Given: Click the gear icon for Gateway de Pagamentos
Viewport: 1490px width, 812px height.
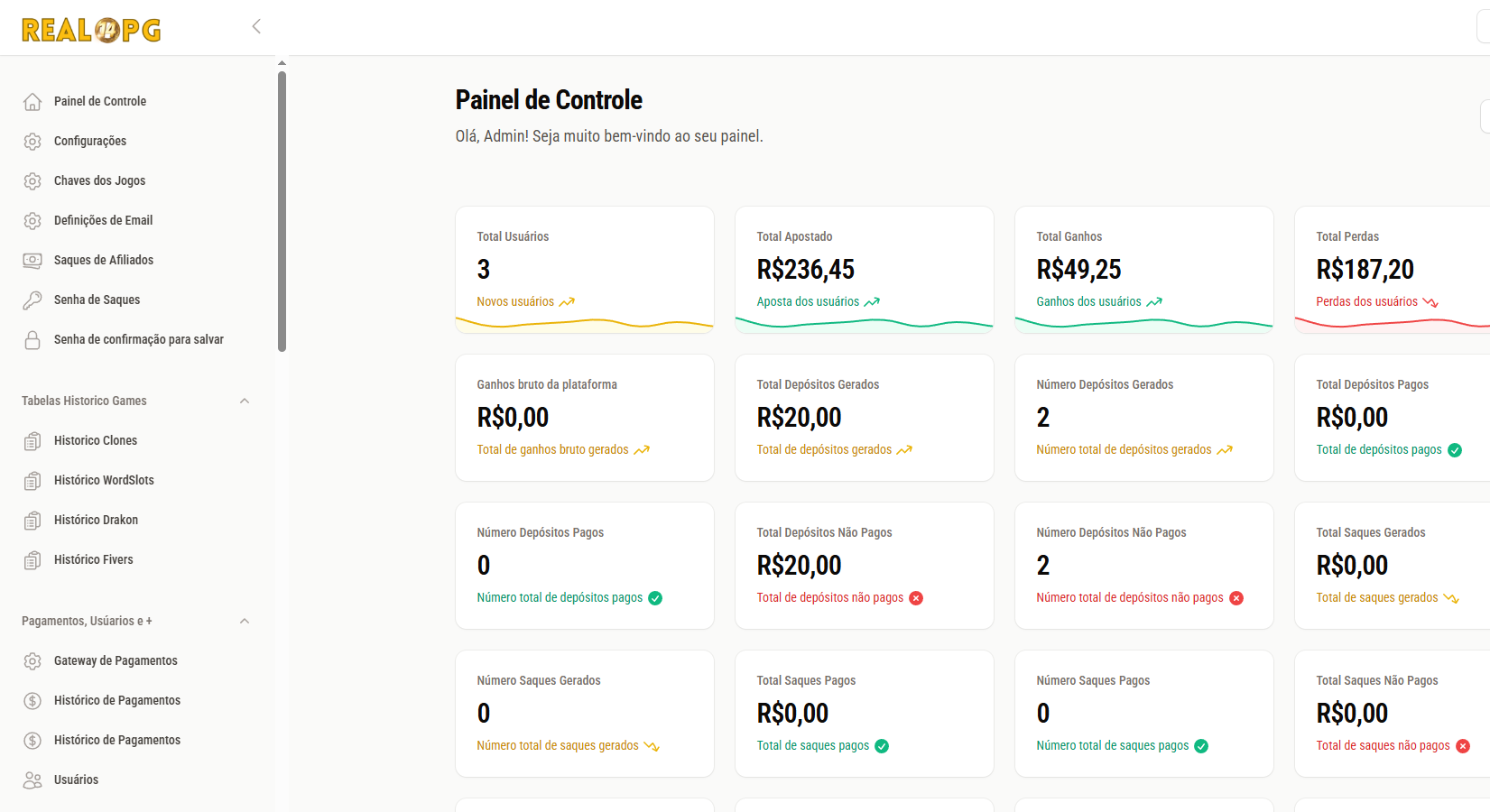Looking at the screenshot, I should 32,661.
